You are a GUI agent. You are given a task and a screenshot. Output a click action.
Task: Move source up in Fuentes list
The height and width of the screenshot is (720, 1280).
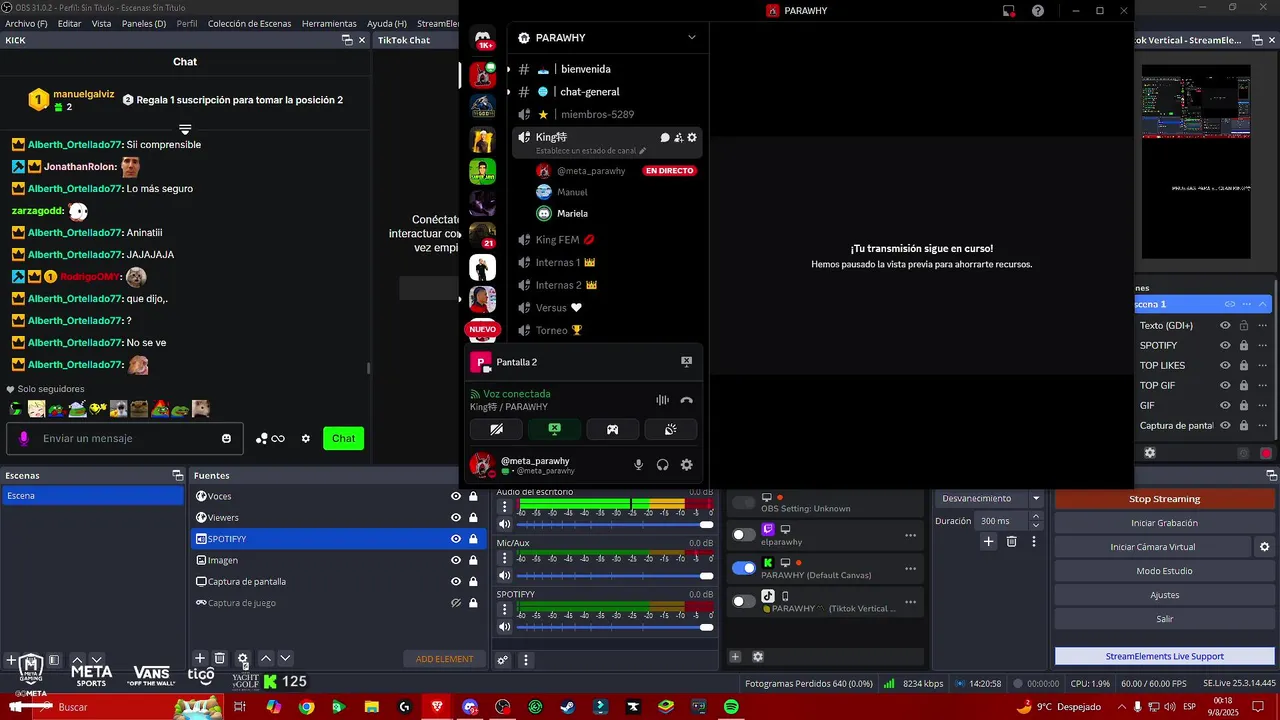point(266,658)
